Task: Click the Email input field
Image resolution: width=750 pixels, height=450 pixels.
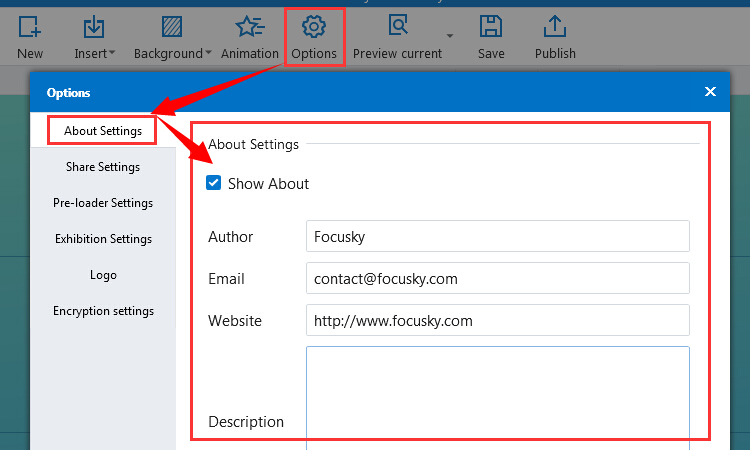Action: (497, 278)
